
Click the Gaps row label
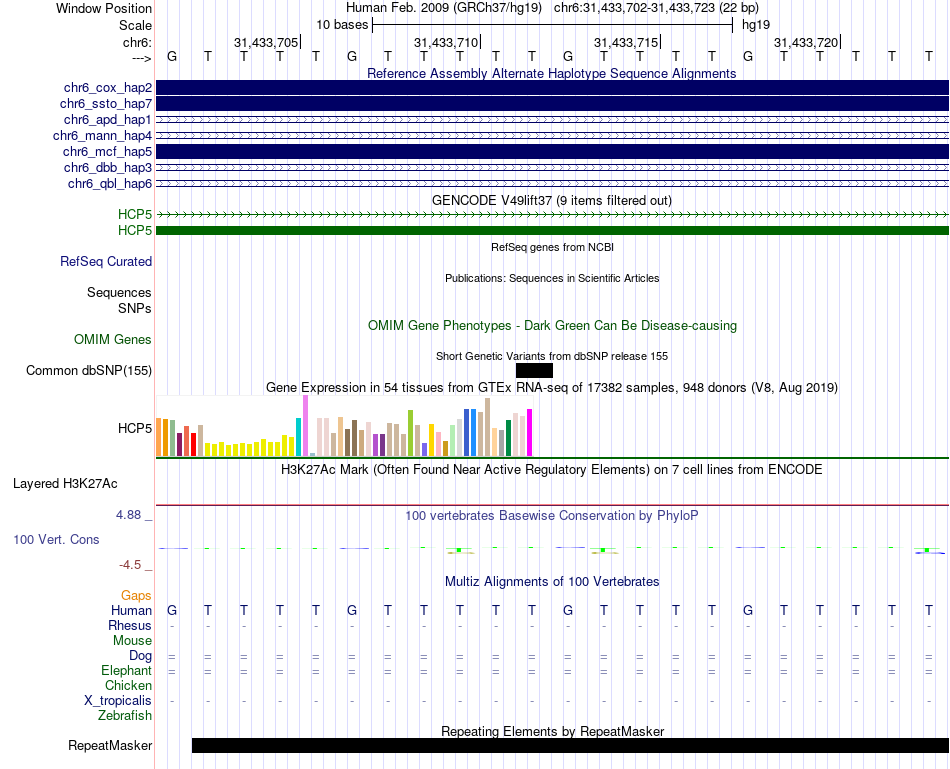pyautogui.click(x=136, y=596)
